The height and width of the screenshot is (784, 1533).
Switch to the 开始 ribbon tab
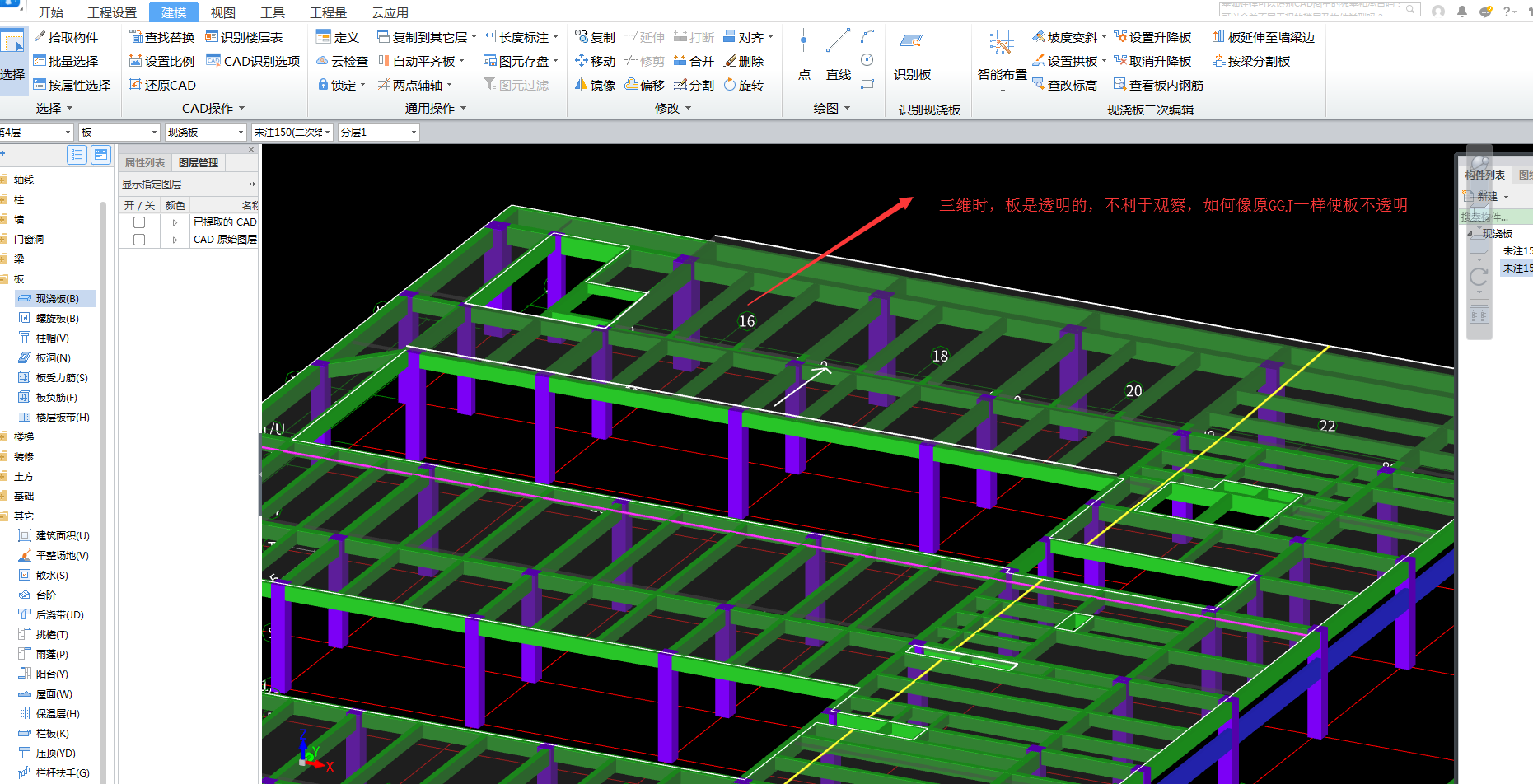(x=51, y=12)
